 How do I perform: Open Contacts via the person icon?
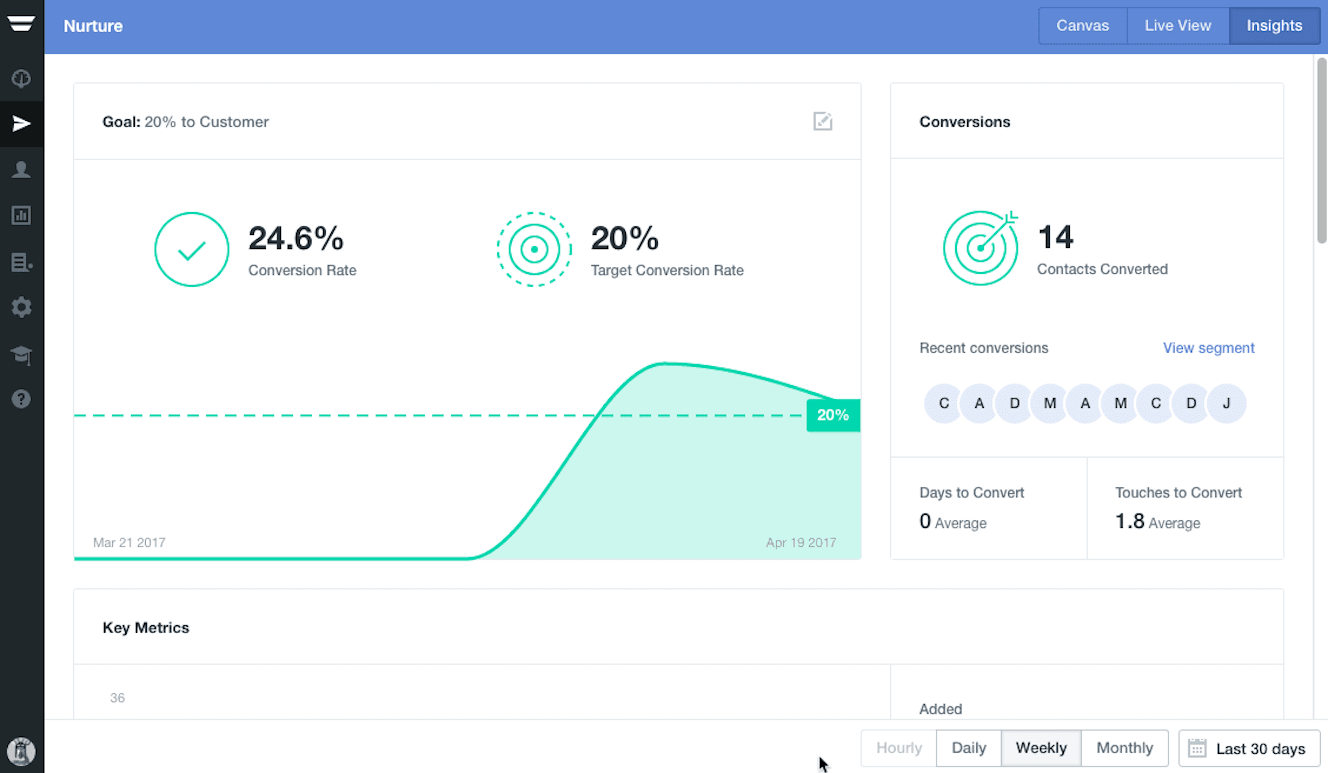coord(21,170)
